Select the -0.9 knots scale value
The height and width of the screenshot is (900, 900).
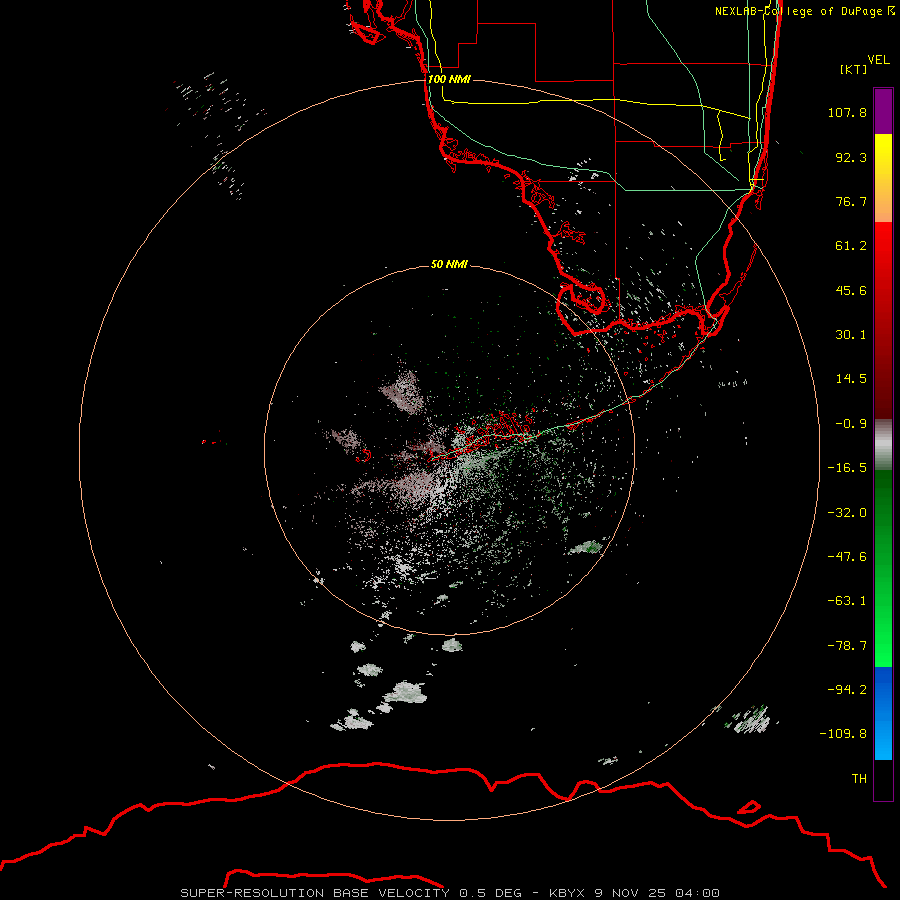pyautogui.click(x=851, y=424)
